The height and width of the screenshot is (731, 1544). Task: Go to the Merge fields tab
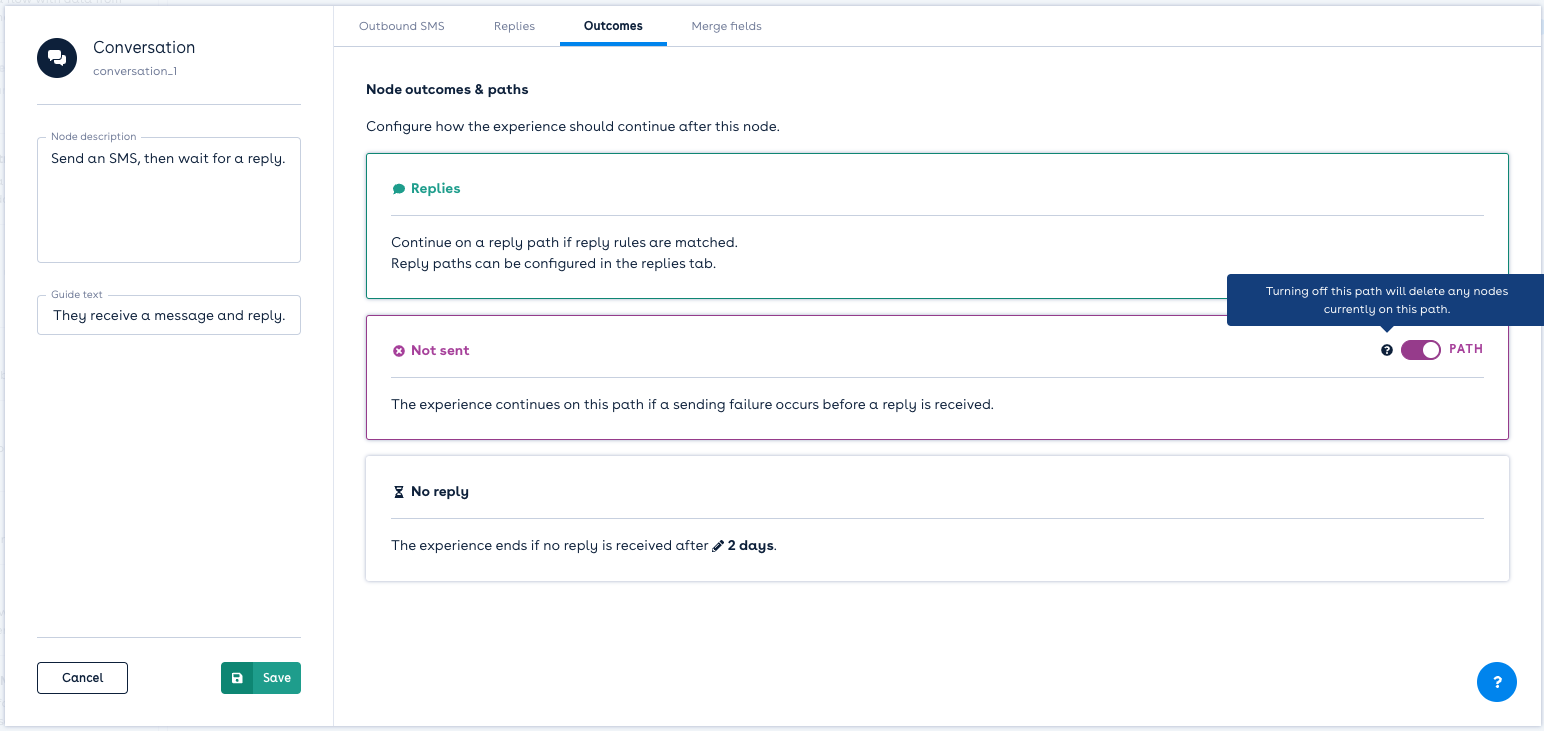click(726, 26)
